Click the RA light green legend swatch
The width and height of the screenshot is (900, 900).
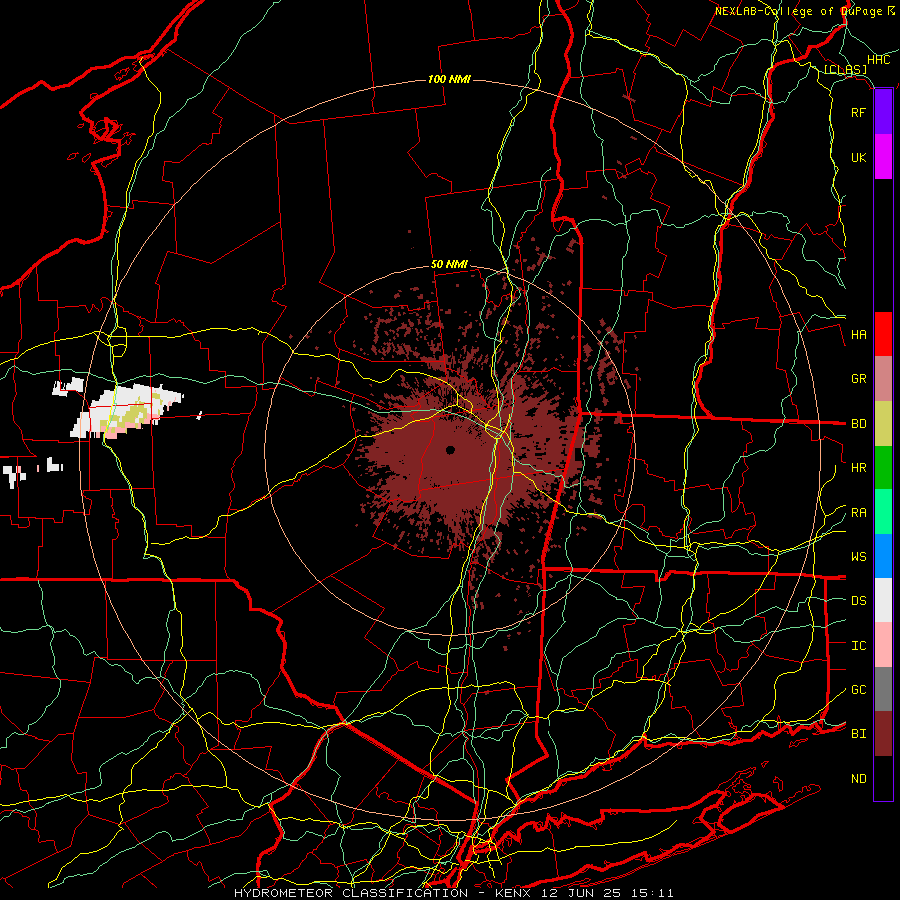pos(883,512)
